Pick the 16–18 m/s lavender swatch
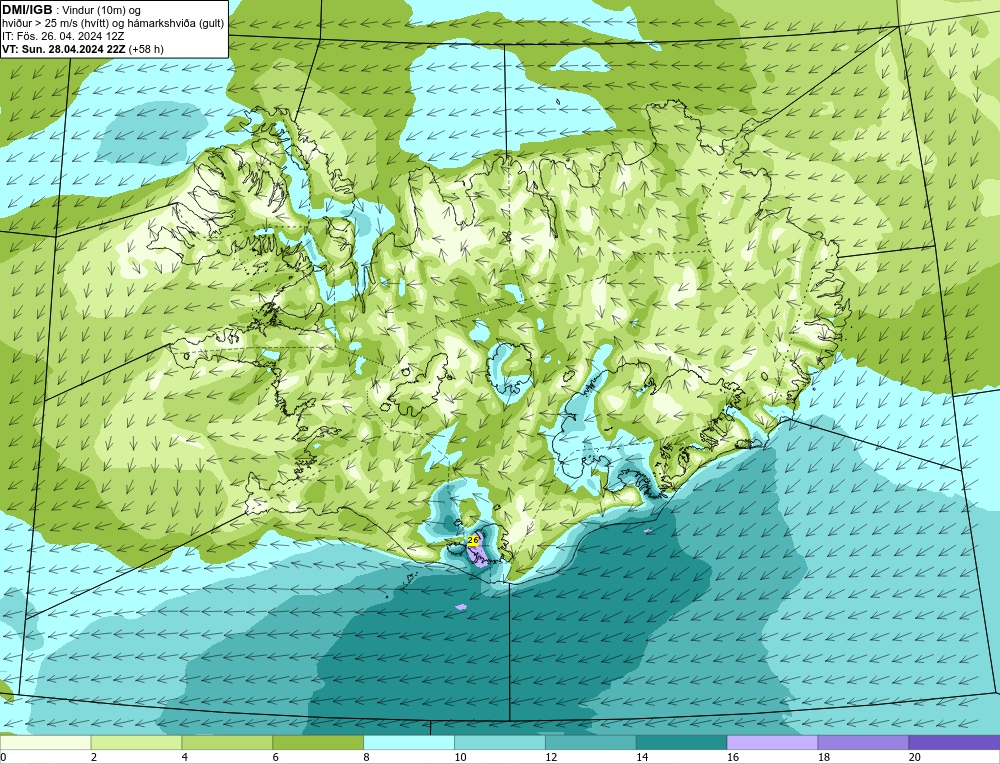The width and height of the screenshot is (1000, 764). tap(772, 742)
